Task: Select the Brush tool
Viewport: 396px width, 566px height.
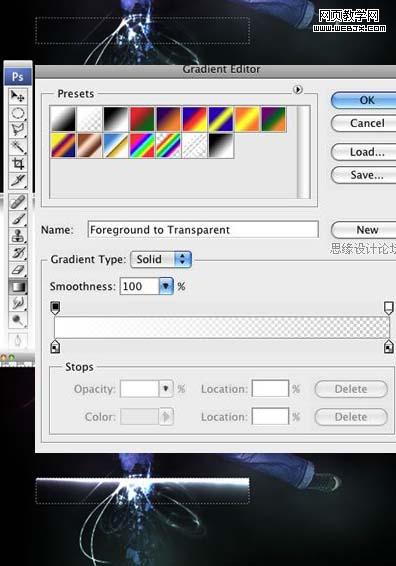Action: 18,219
